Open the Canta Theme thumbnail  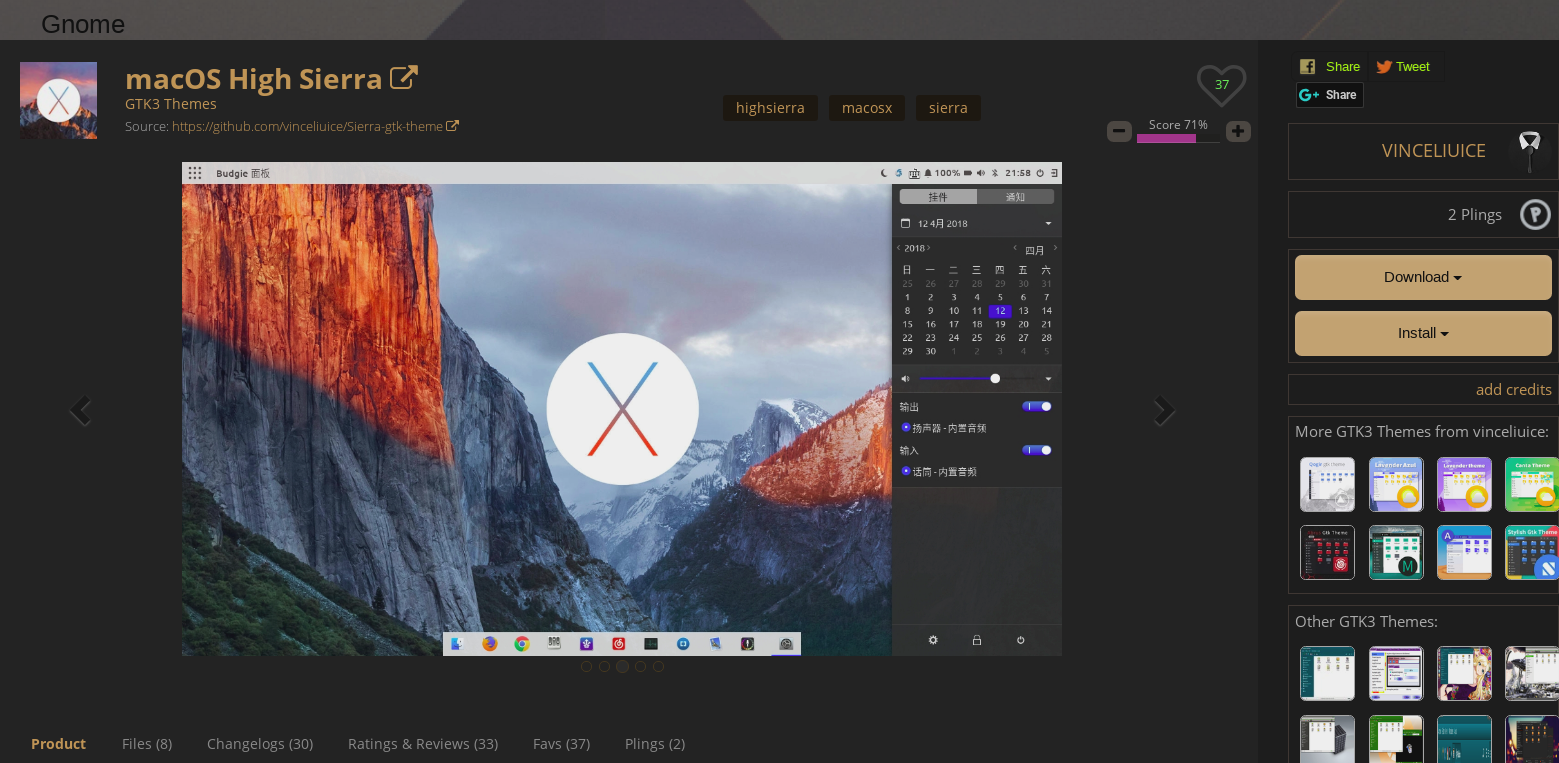(x=1532, y=484)
